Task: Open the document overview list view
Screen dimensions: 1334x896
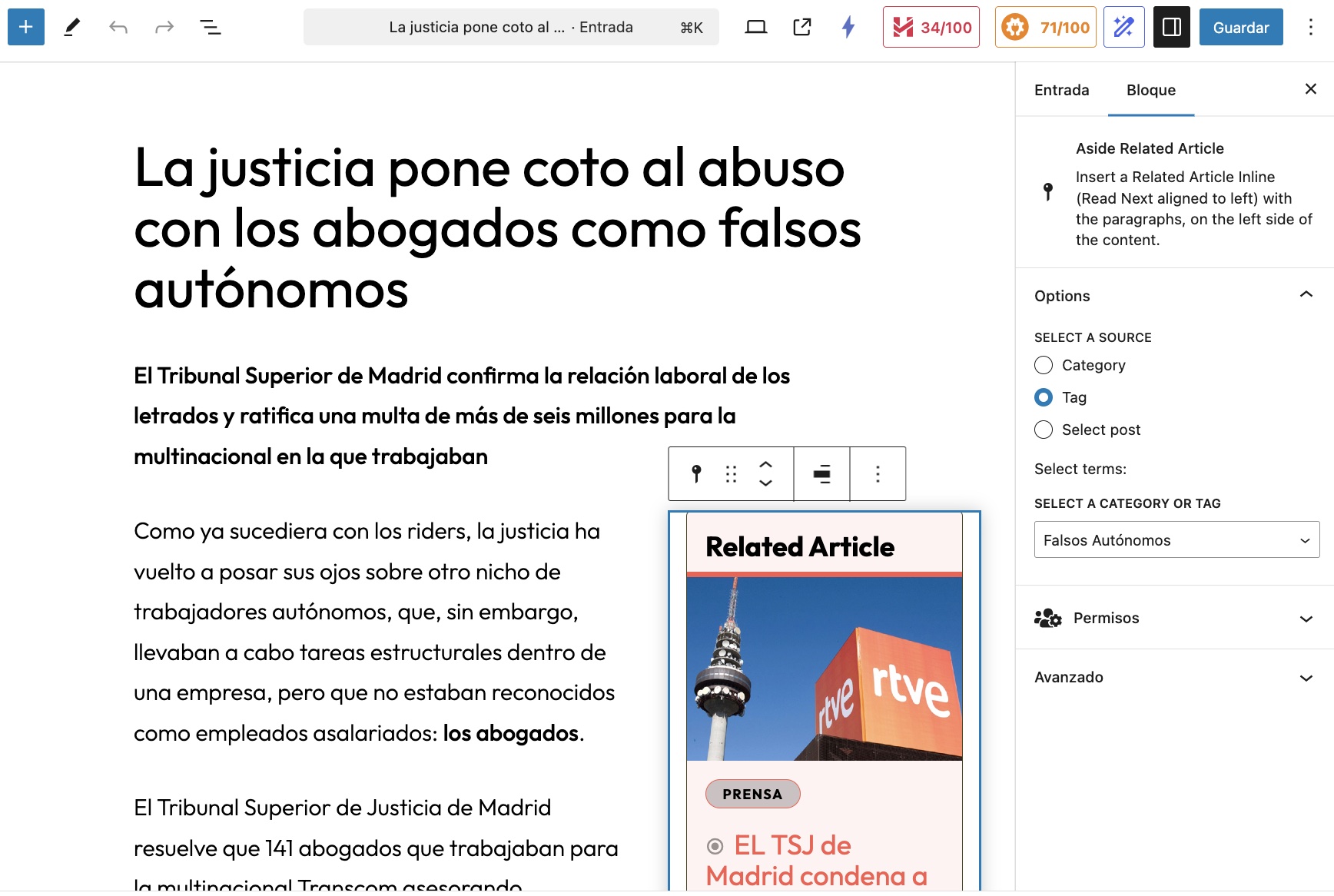Action: point(210,28)
